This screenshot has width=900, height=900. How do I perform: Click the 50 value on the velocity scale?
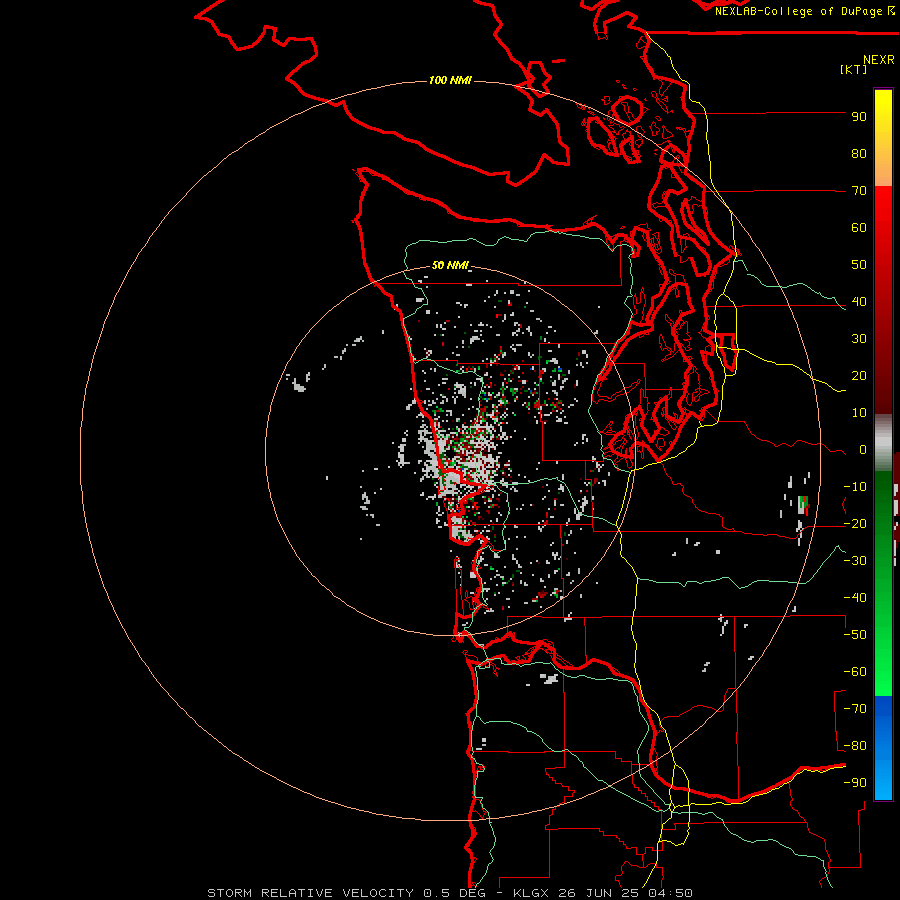tap(859, 265)
